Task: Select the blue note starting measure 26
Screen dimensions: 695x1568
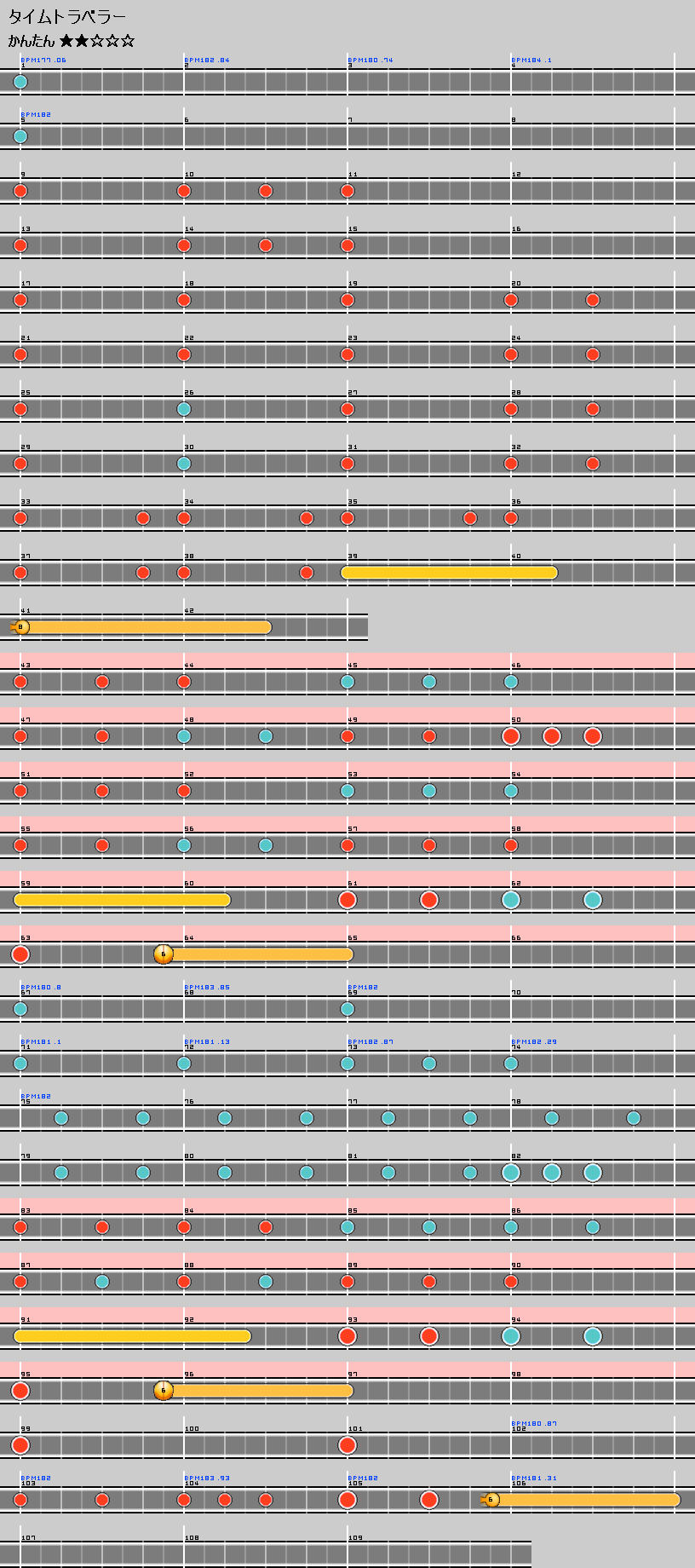Action: tap(184, 409)
